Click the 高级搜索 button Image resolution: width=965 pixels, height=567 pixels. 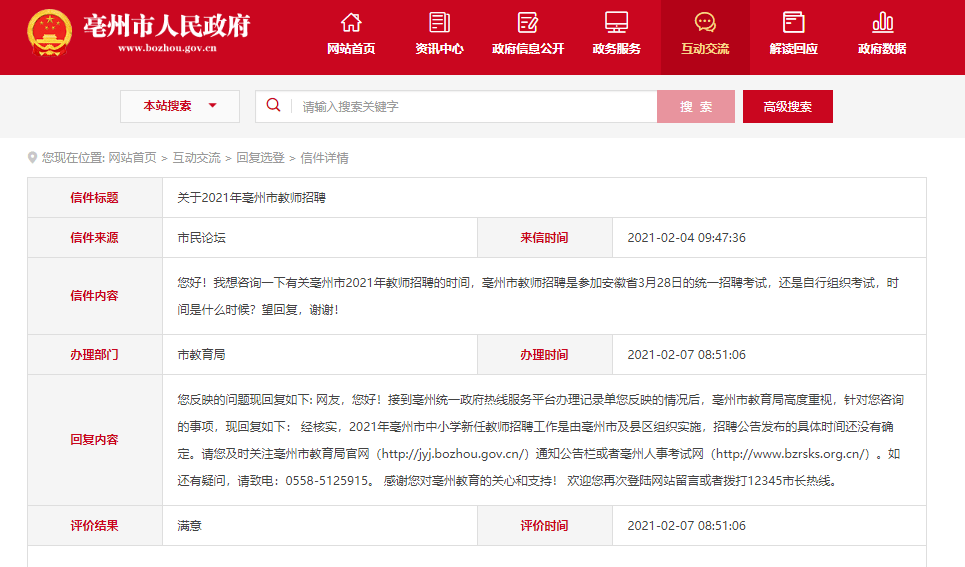click(x=788, y=107)
